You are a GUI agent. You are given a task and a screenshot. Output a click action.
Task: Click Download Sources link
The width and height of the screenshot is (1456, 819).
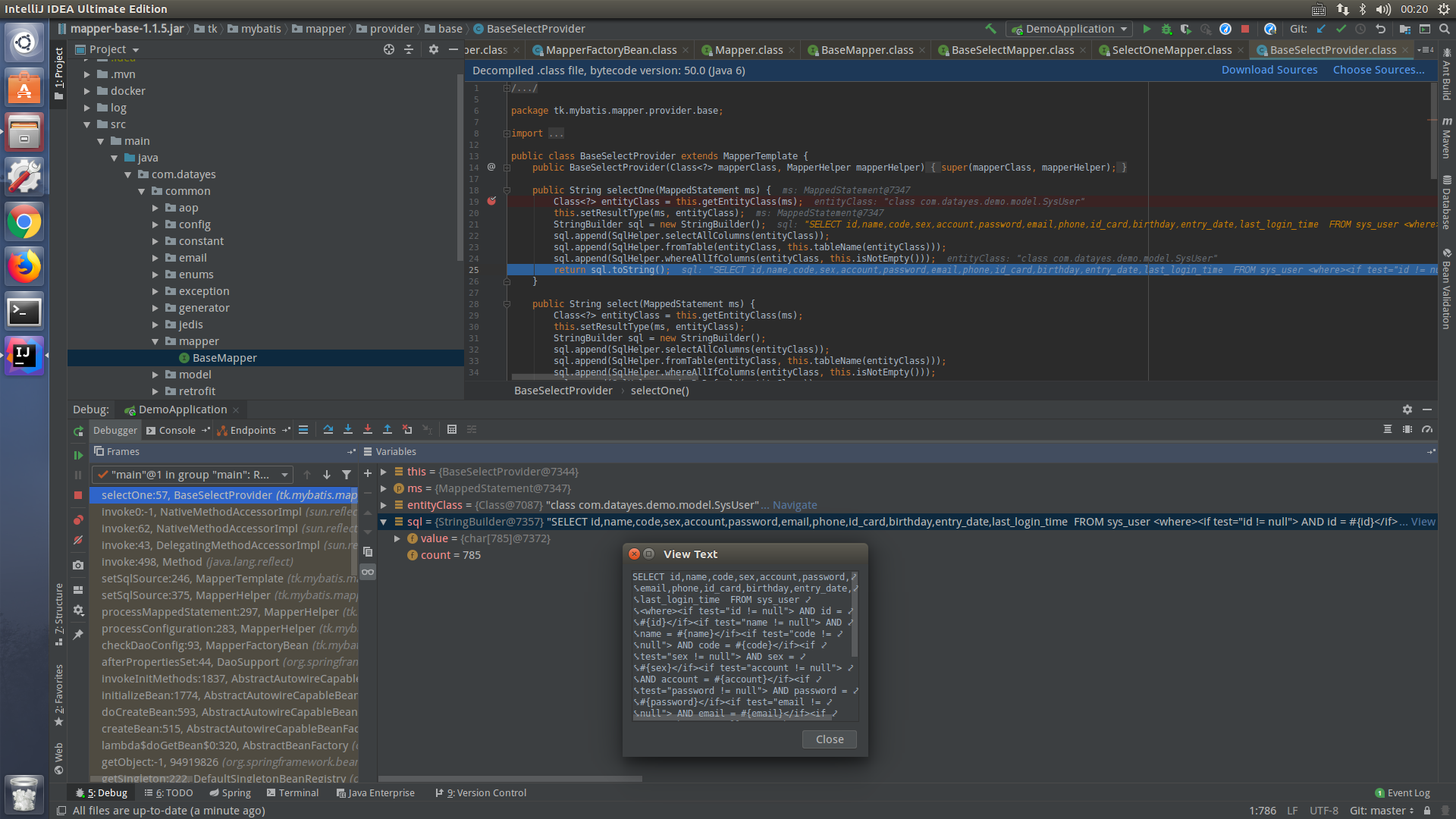click(1269, 70)
